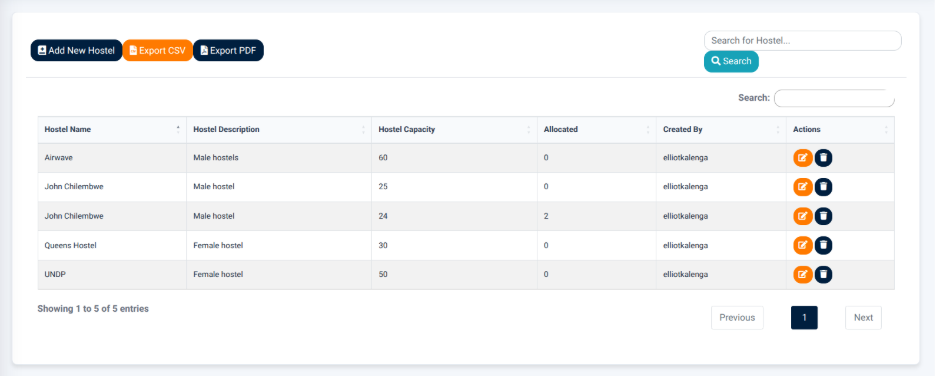Image resolution: width=936 pixels, height=376 pixels.
Task: Edit the UNDP hostel row
Action: click(x=803, y=275)
